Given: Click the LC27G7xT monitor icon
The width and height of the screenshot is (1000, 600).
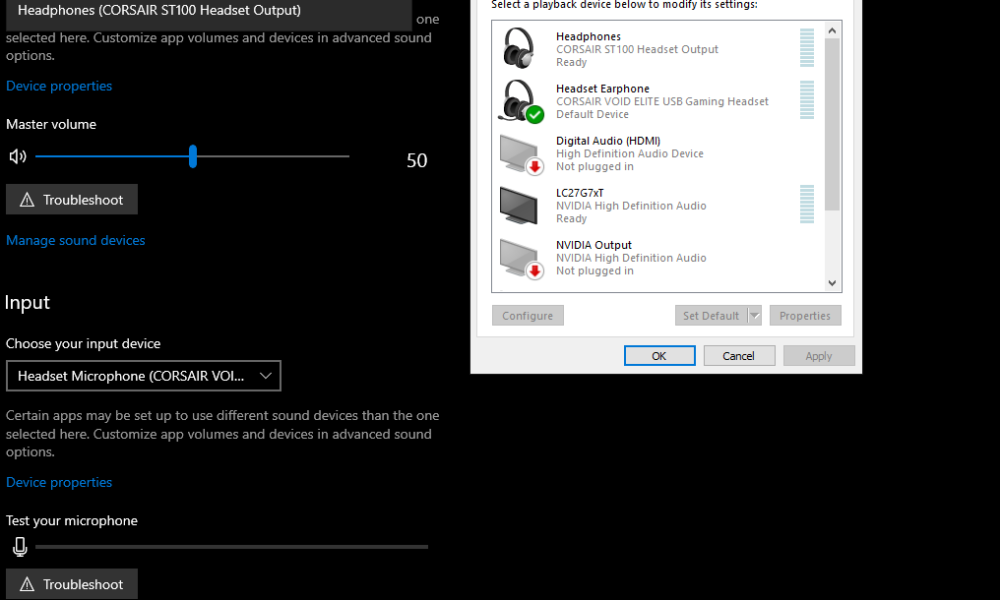Looking at the screenshot, I should click(x=518, y=203).
